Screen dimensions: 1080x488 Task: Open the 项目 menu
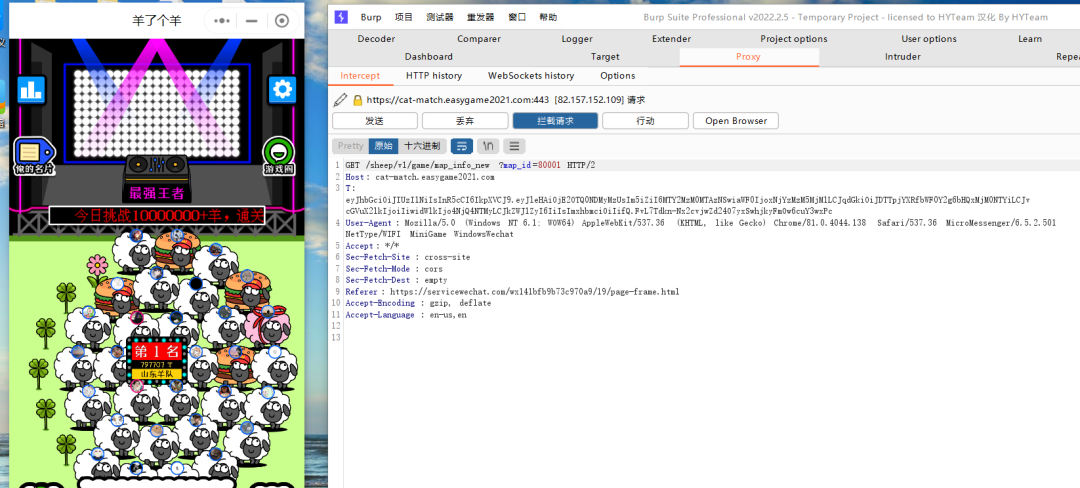pos(404,17)
